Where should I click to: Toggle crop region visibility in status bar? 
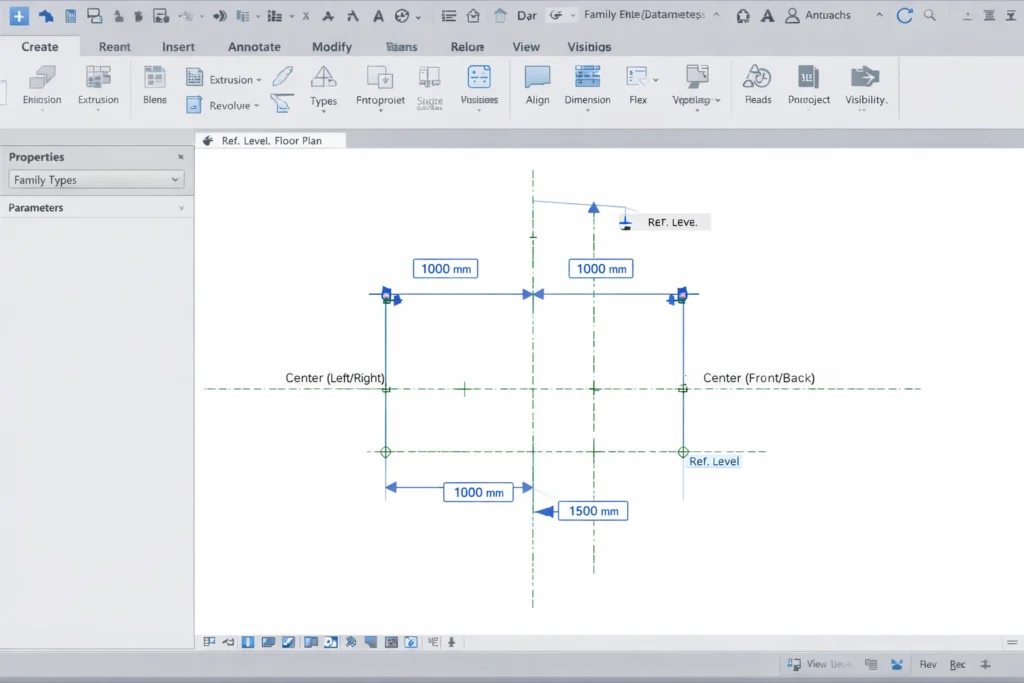tap(392, 642)
